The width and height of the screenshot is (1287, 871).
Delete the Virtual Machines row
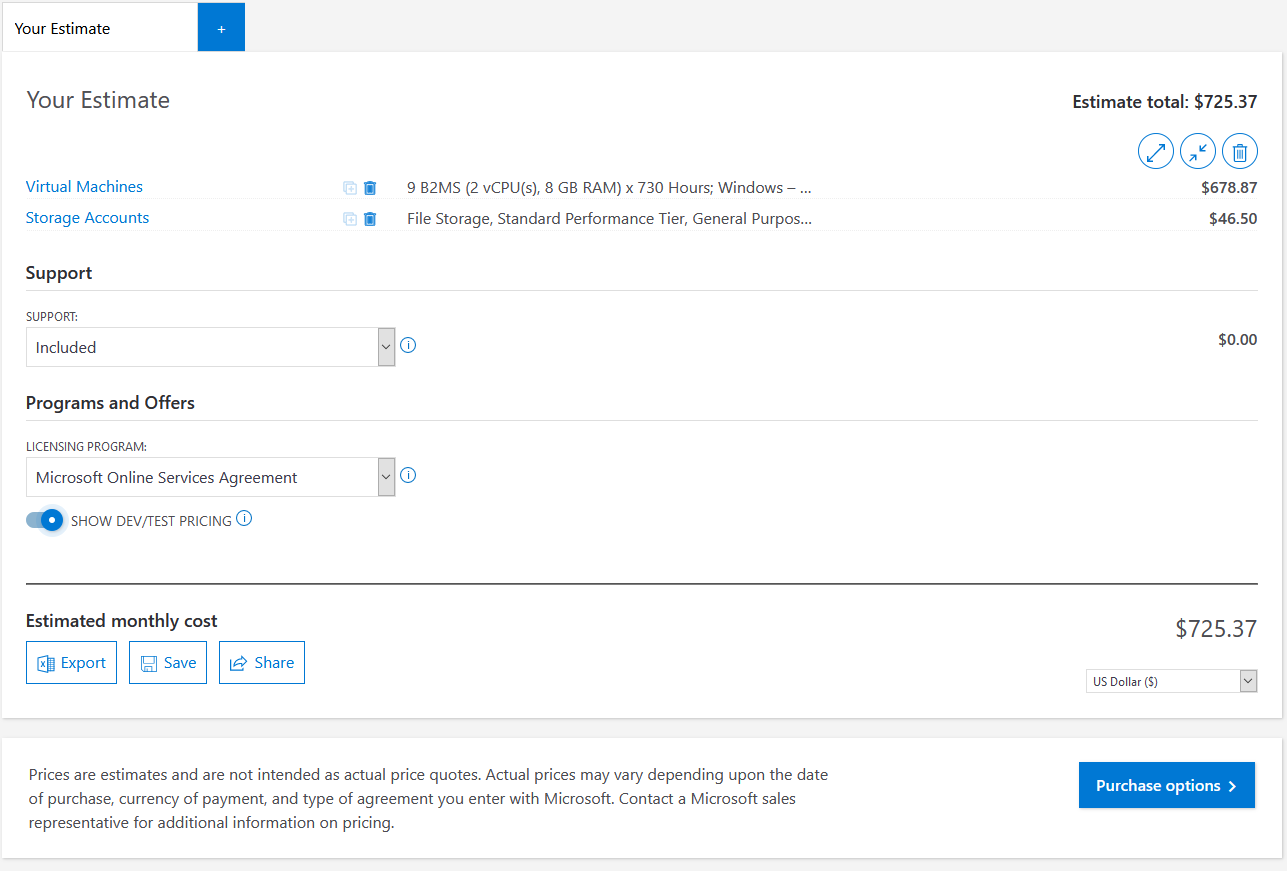click(370, 188)
